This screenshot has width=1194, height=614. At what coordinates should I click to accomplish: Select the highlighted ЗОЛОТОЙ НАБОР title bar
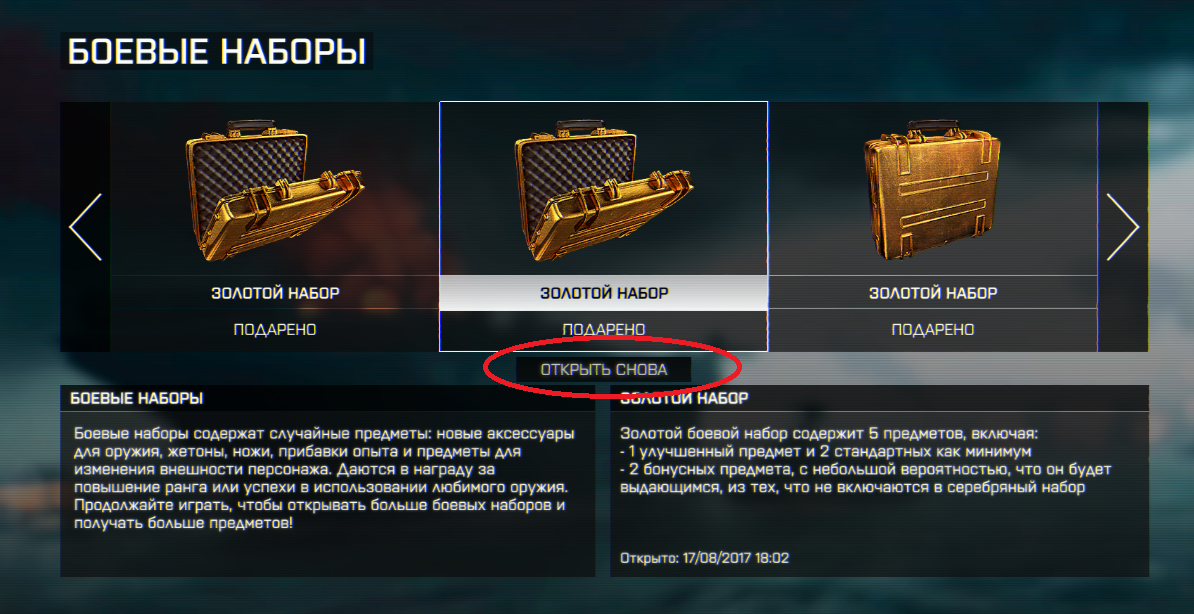pyautogui.click(x=604, y=293)
